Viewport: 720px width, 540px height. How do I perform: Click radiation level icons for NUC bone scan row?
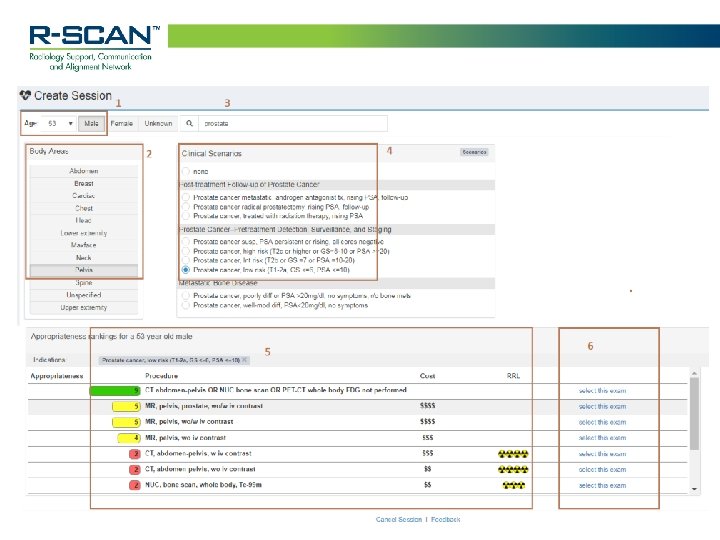[x=513, y=485]
